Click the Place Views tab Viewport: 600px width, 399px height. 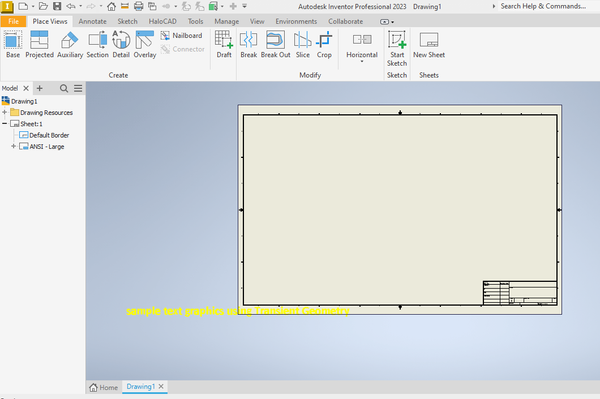[50, 21]
